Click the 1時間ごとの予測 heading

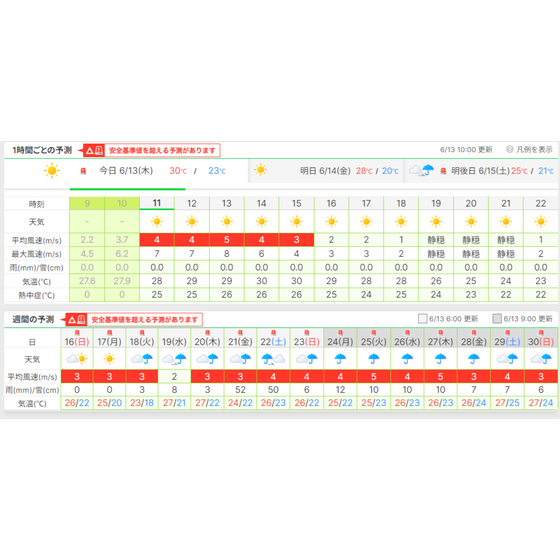coord(42,150)
